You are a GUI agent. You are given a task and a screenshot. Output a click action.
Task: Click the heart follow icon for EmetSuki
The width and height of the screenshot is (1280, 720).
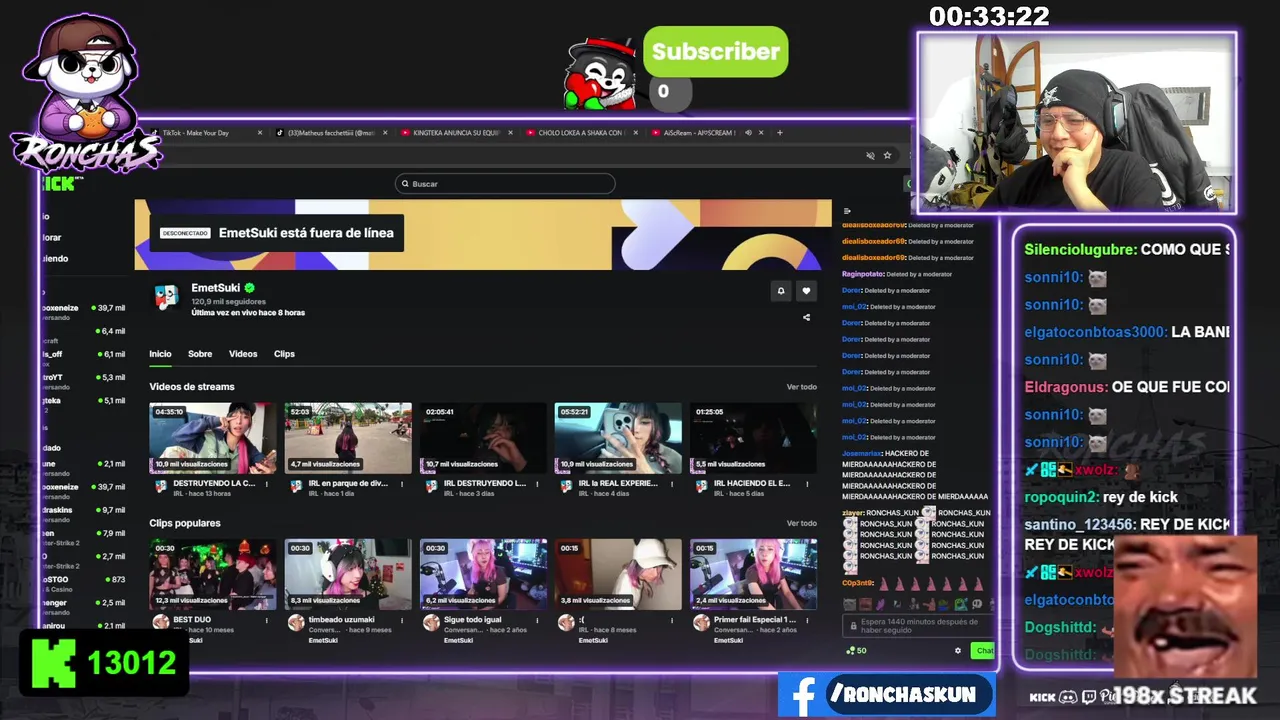(x=806, y=291)
